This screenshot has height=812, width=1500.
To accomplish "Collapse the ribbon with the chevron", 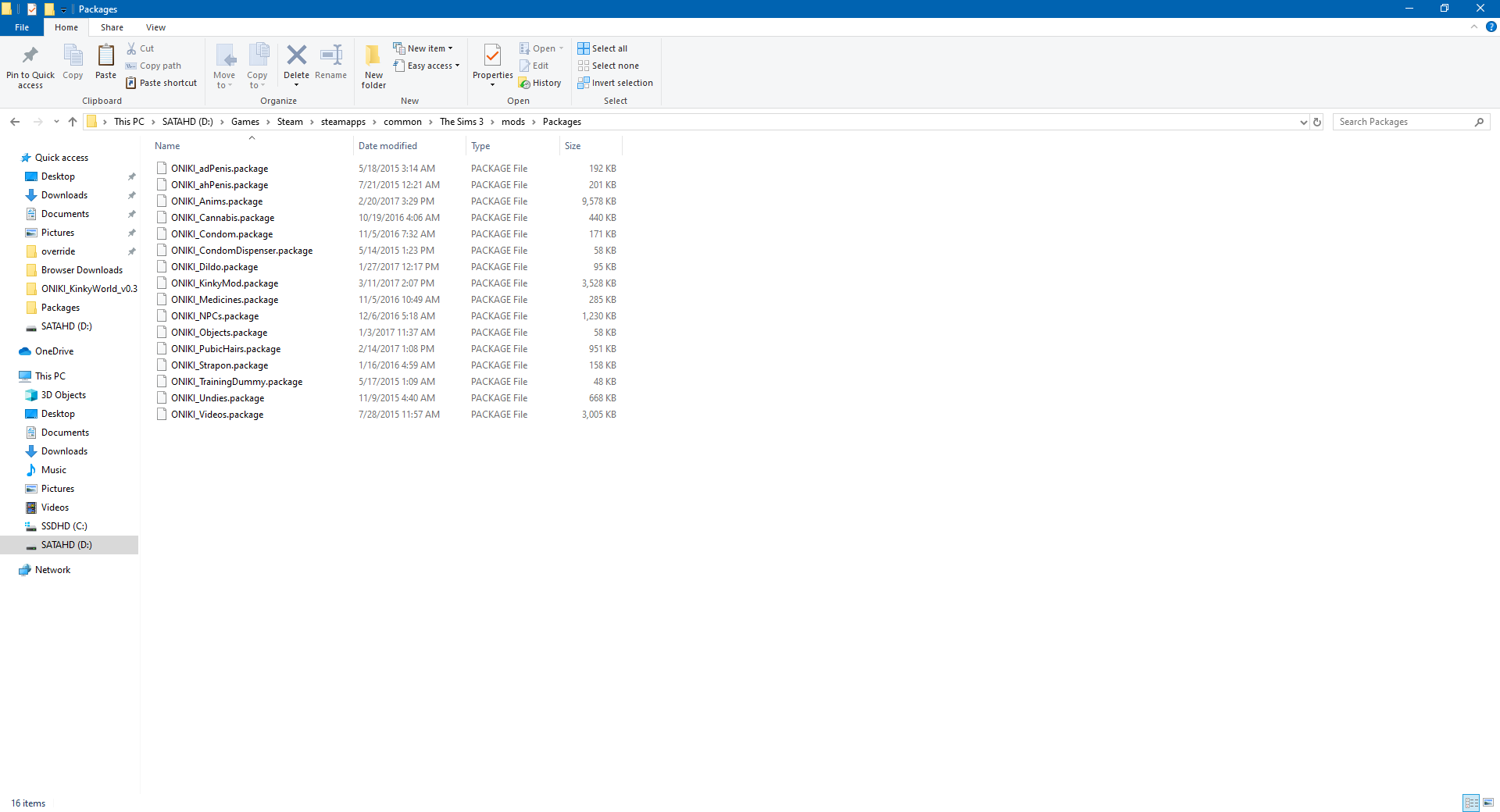I will click(x=1474, y=27).
